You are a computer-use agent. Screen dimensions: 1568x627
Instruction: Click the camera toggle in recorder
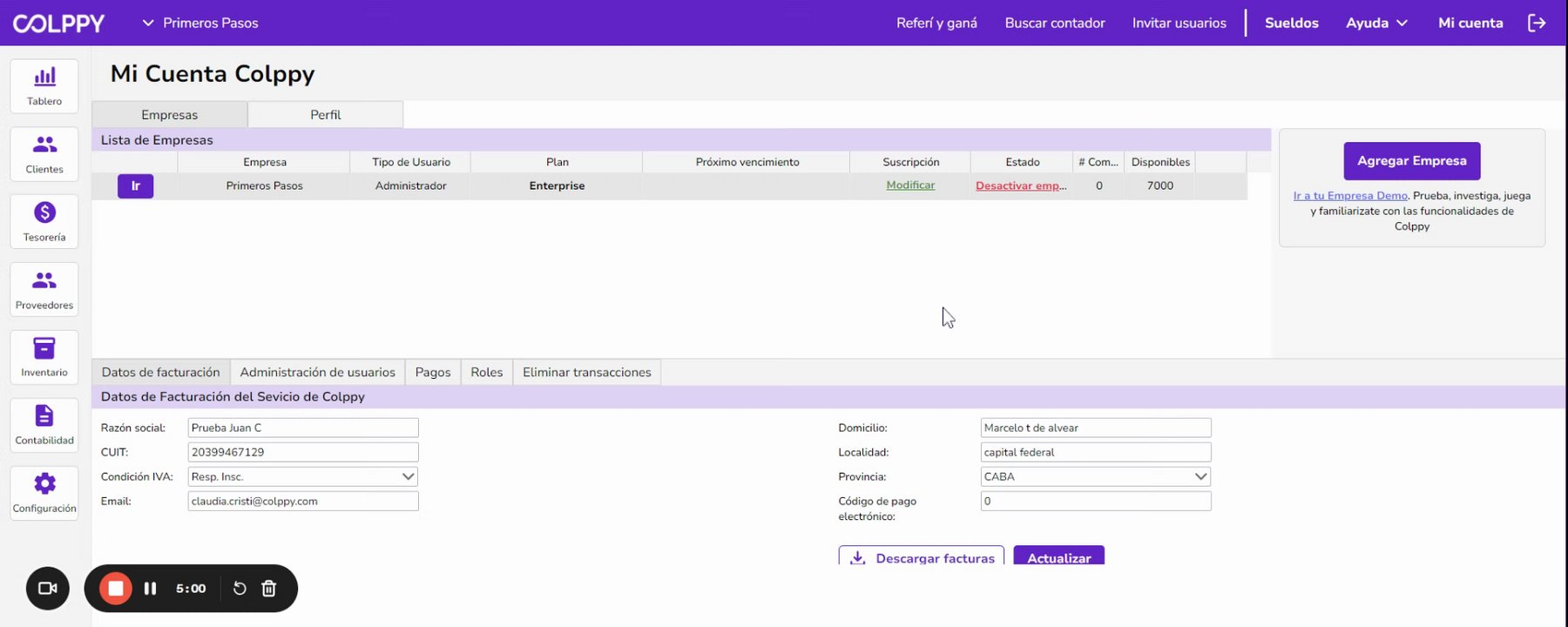click(x=48, y=589)
